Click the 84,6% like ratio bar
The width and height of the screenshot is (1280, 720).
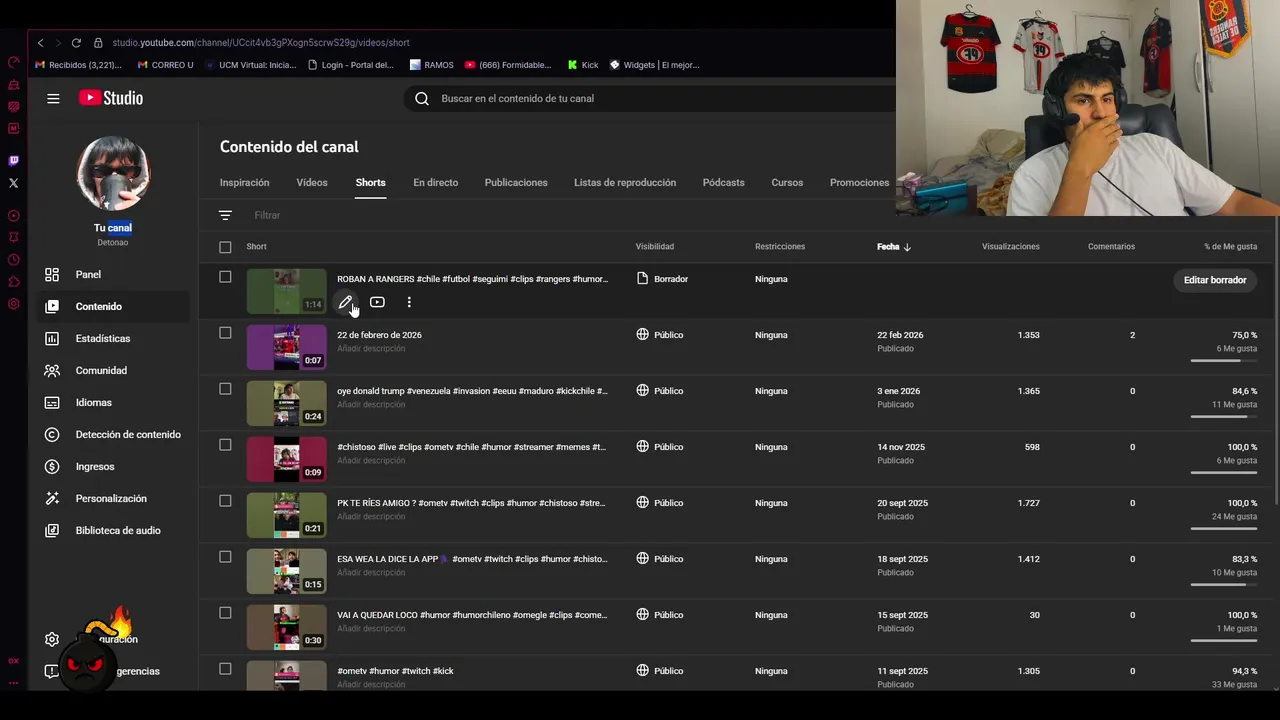1224,416
